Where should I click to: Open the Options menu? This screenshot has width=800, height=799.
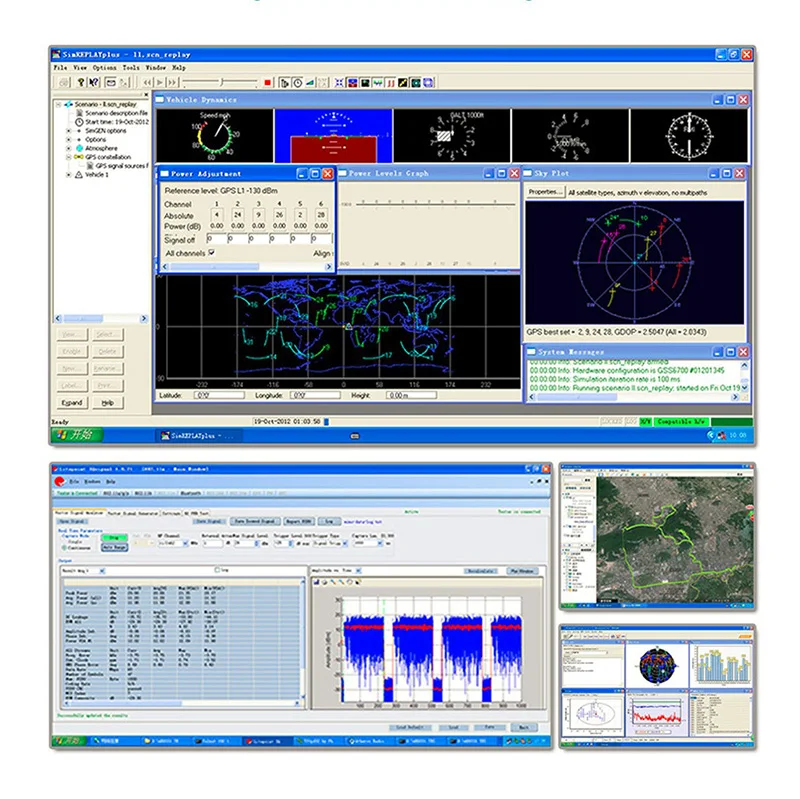tap(105, 67)
